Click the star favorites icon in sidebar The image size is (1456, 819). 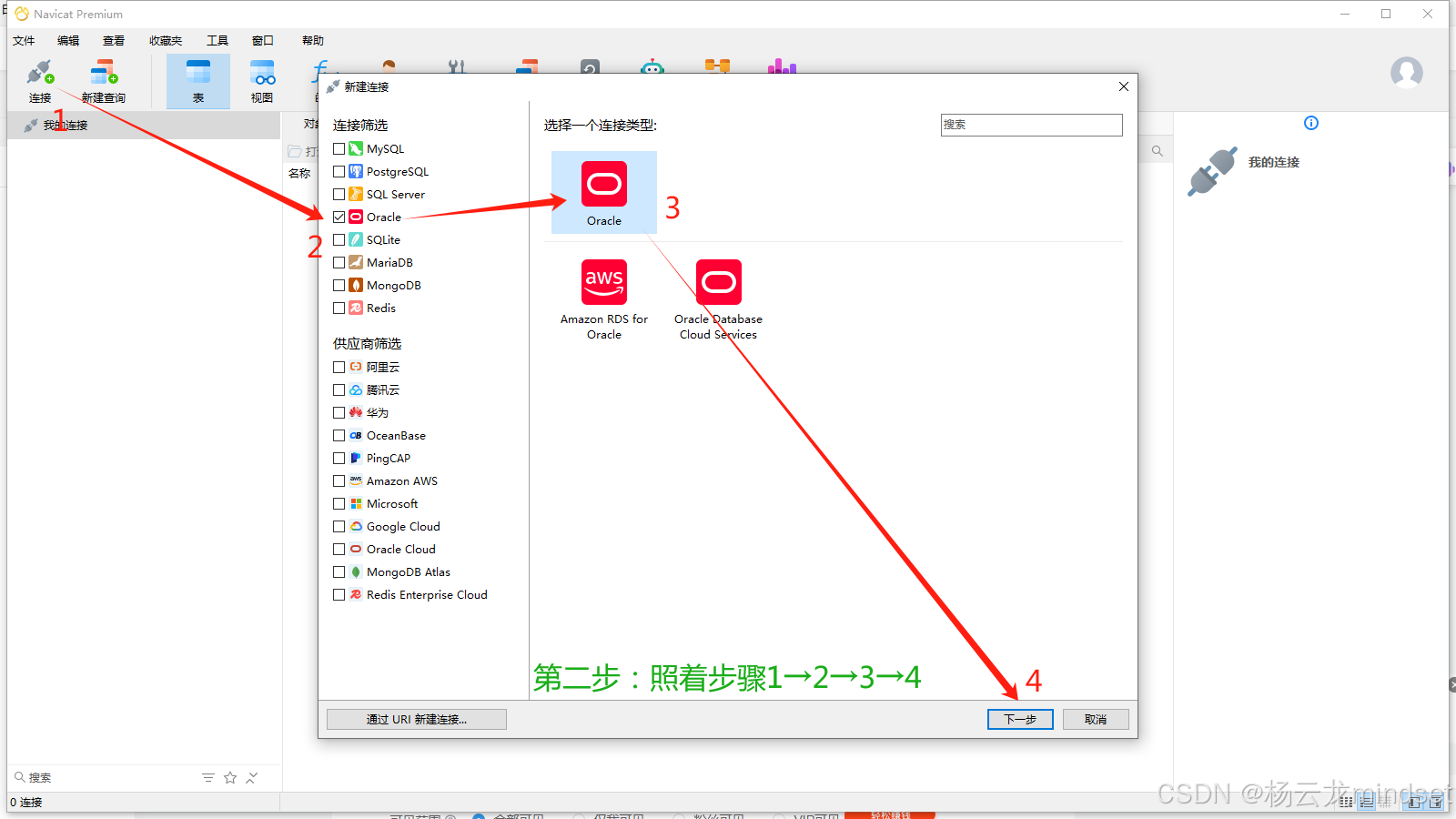[230, 777]
